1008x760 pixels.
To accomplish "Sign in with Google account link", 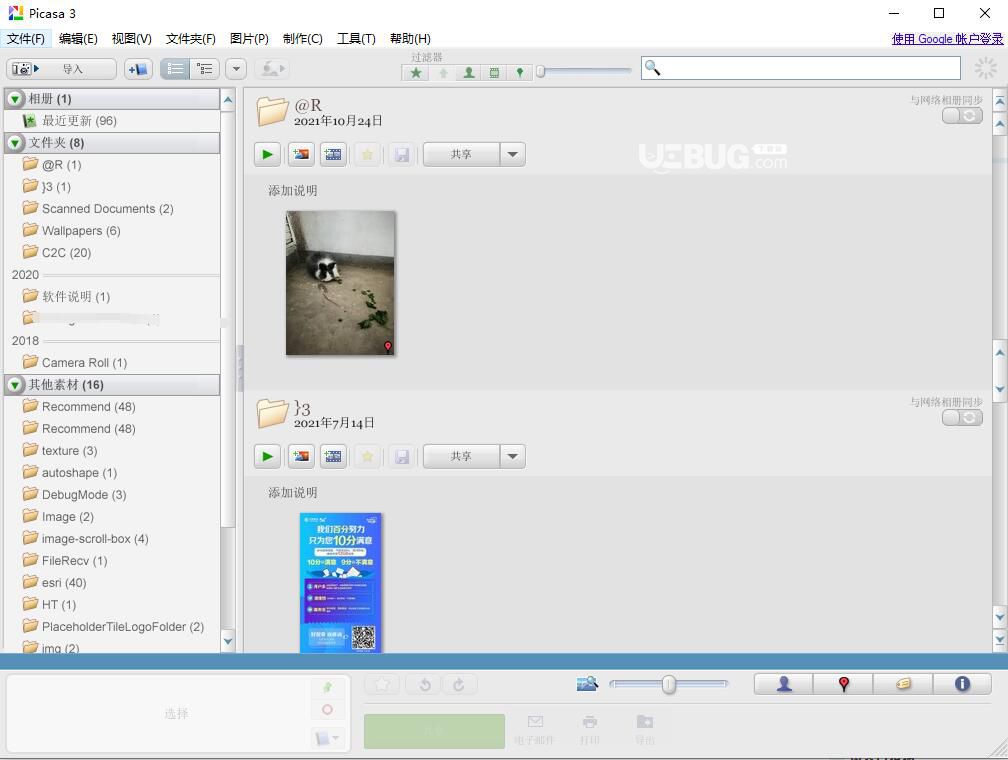I will (947, 39).
